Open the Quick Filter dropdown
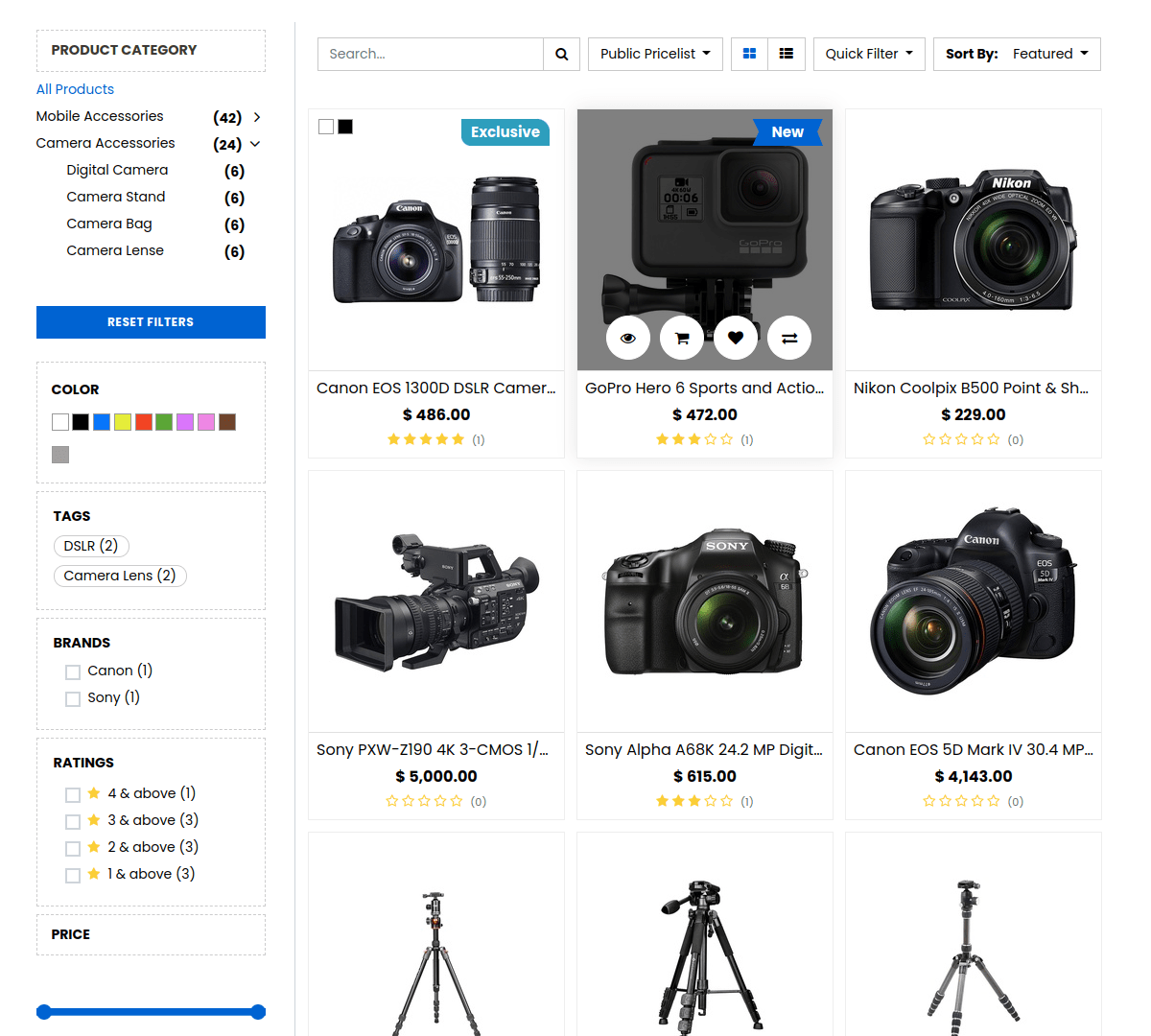Screen dimensions: 1151x1036 pos(869,54)
